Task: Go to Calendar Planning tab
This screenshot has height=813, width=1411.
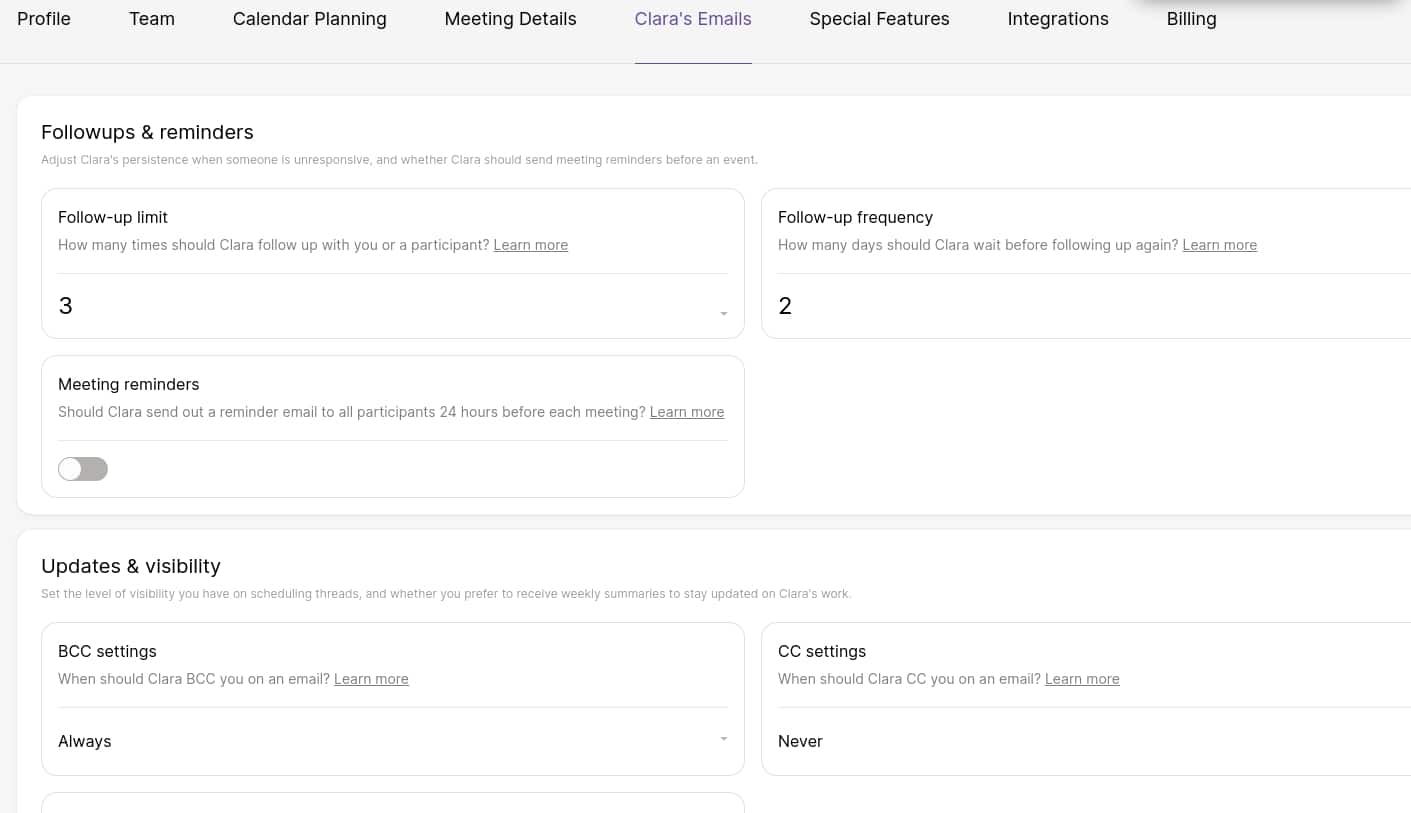Action: (309, 19)
